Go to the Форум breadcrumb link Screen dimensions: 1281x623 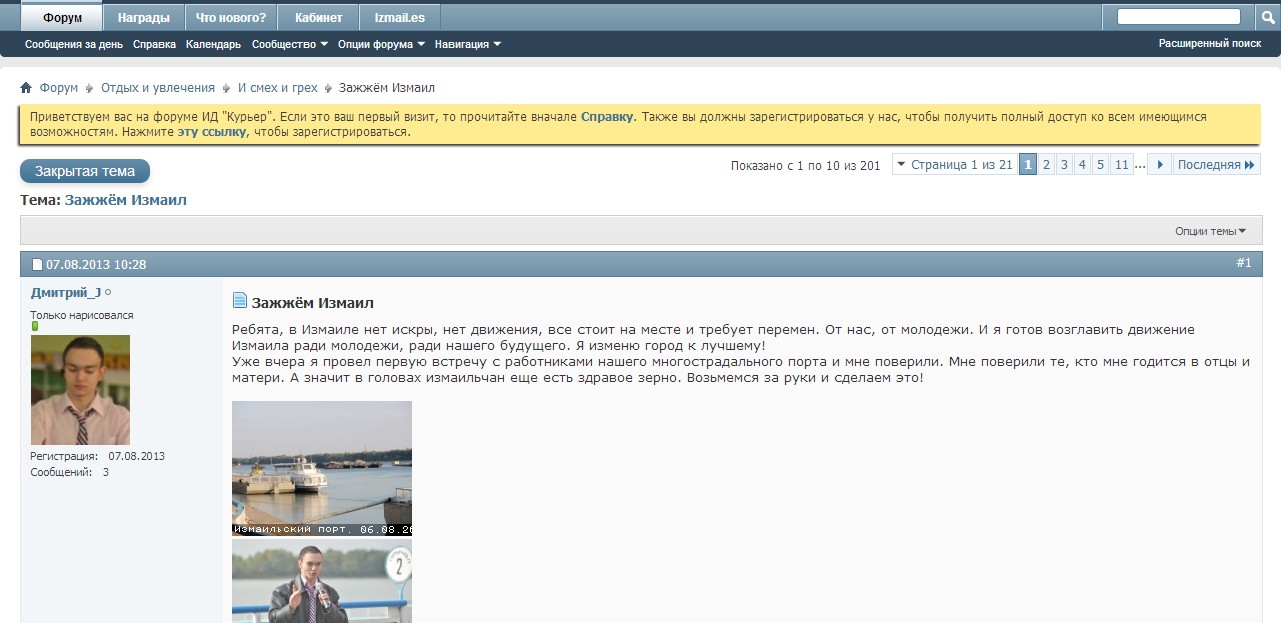click(59, 88)
